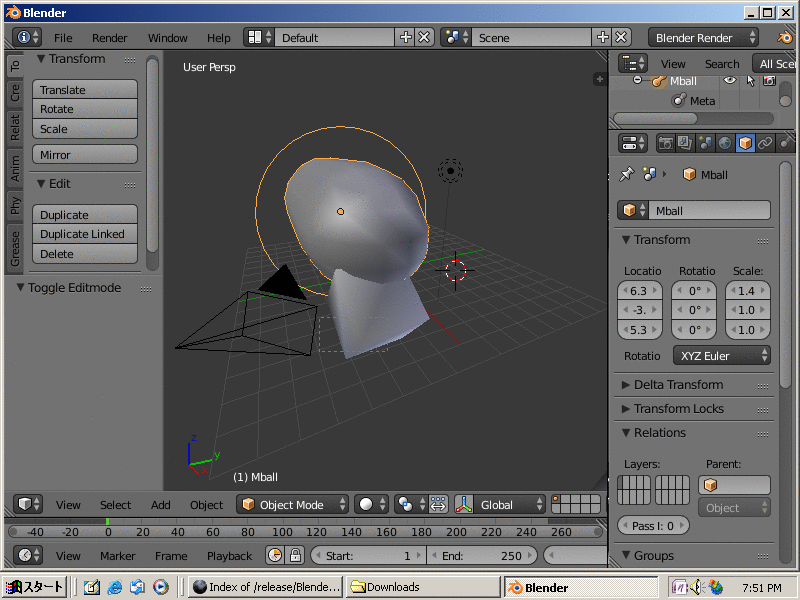This screenshot has width=800, height=600.
Task: Switch to Render Layers properties tab
Action: 685,143
